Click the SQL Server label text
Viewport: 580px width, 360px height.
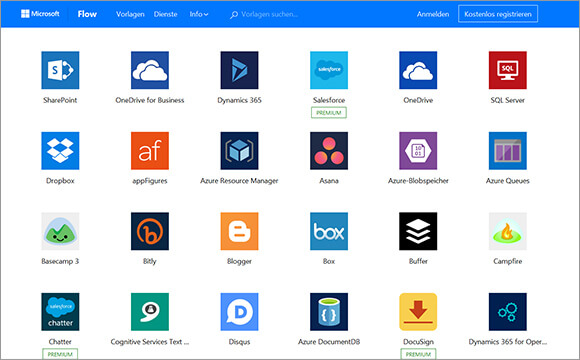click(508, 100)
